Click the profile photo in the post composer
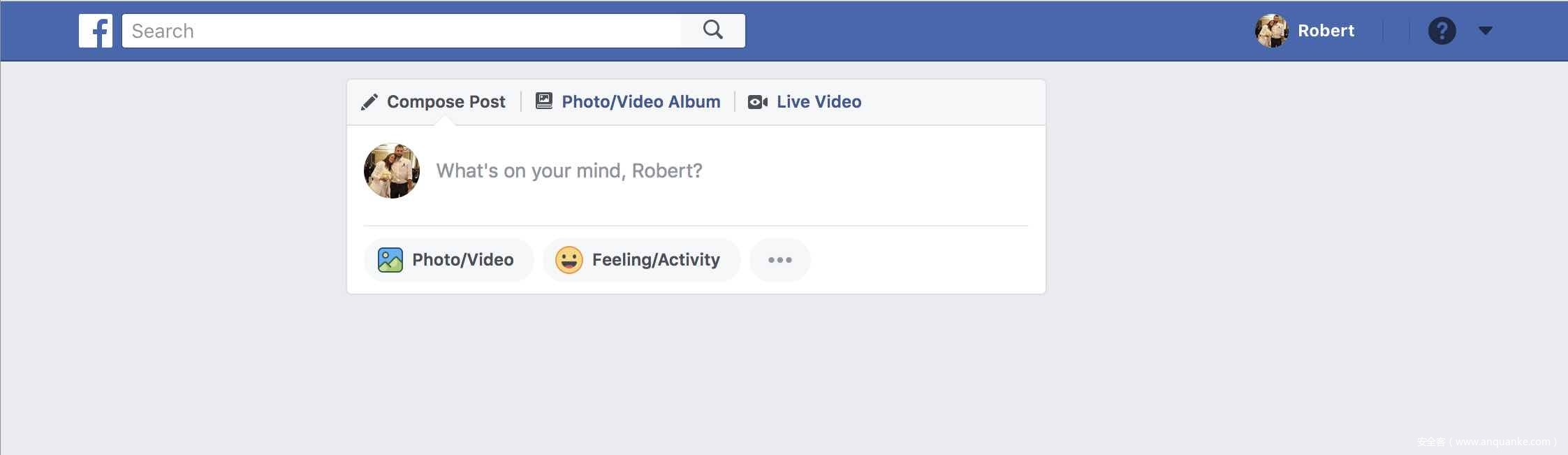The image size is (1568, 455). (392, 171)
